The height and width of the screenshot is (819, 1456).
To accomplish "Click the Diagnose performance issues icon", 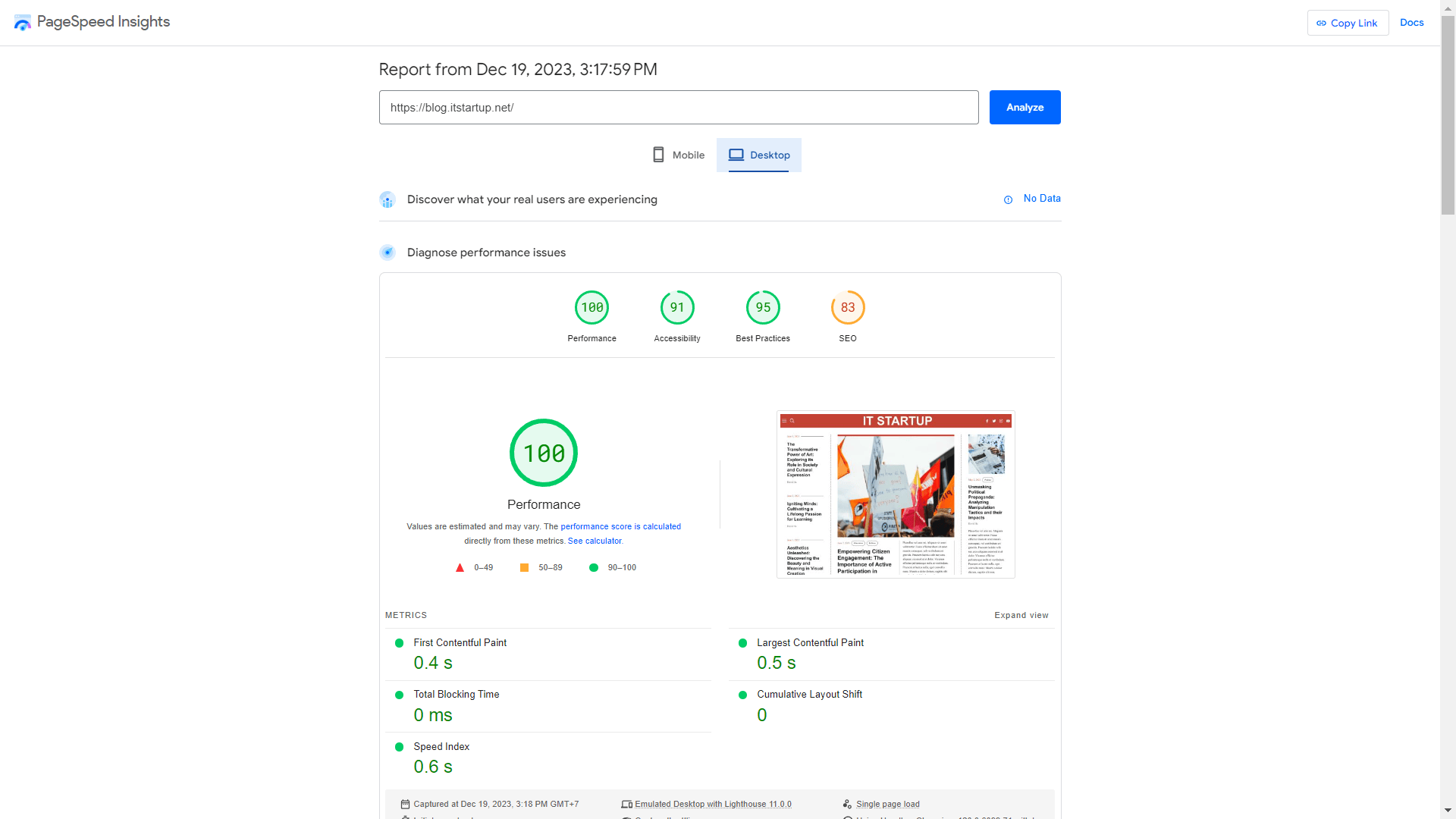I will (388, 253).
